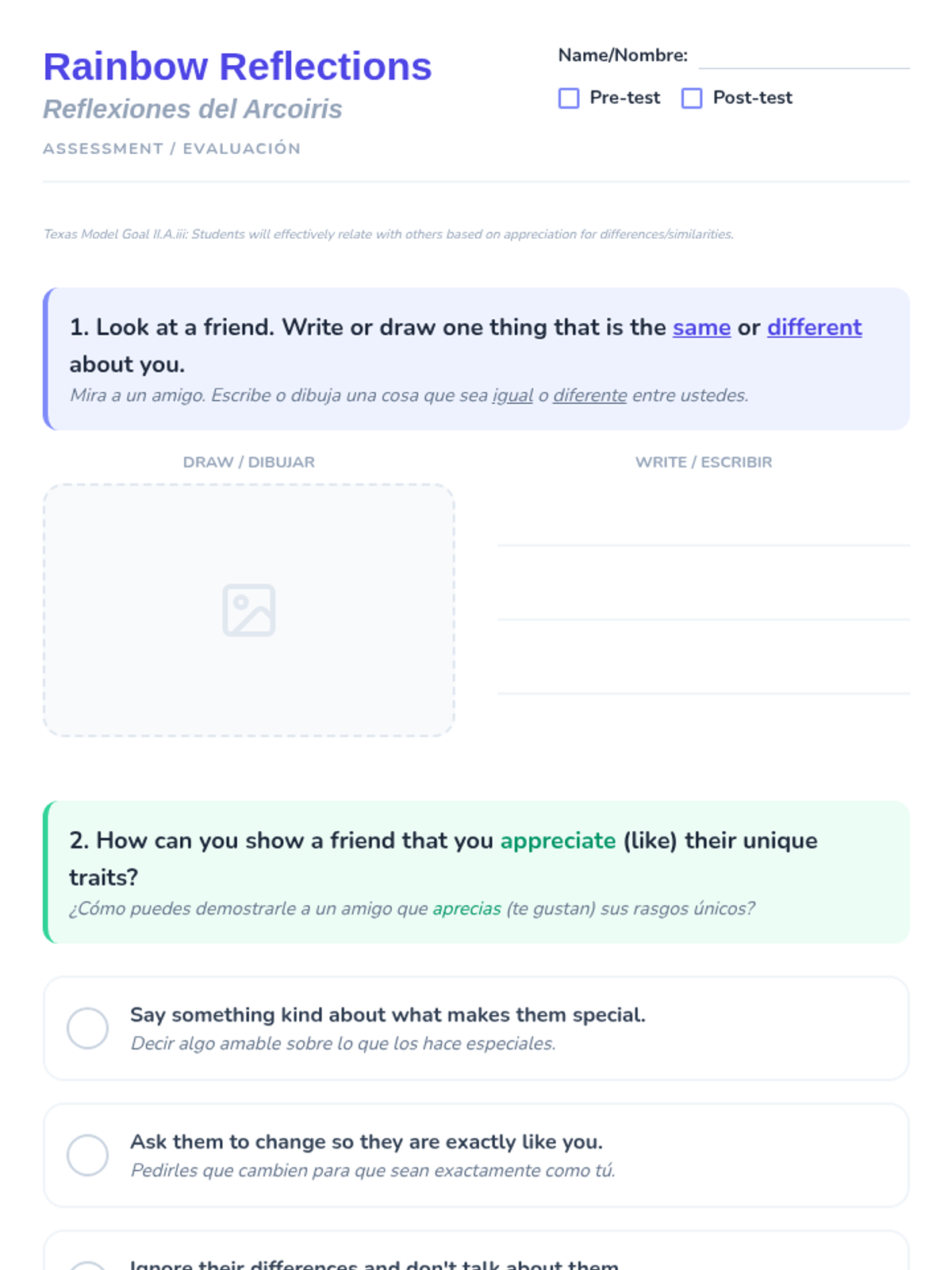Click the green word 'appreciate'
The height and width of the screenshot is (1270, 952).
pos(558,841)
